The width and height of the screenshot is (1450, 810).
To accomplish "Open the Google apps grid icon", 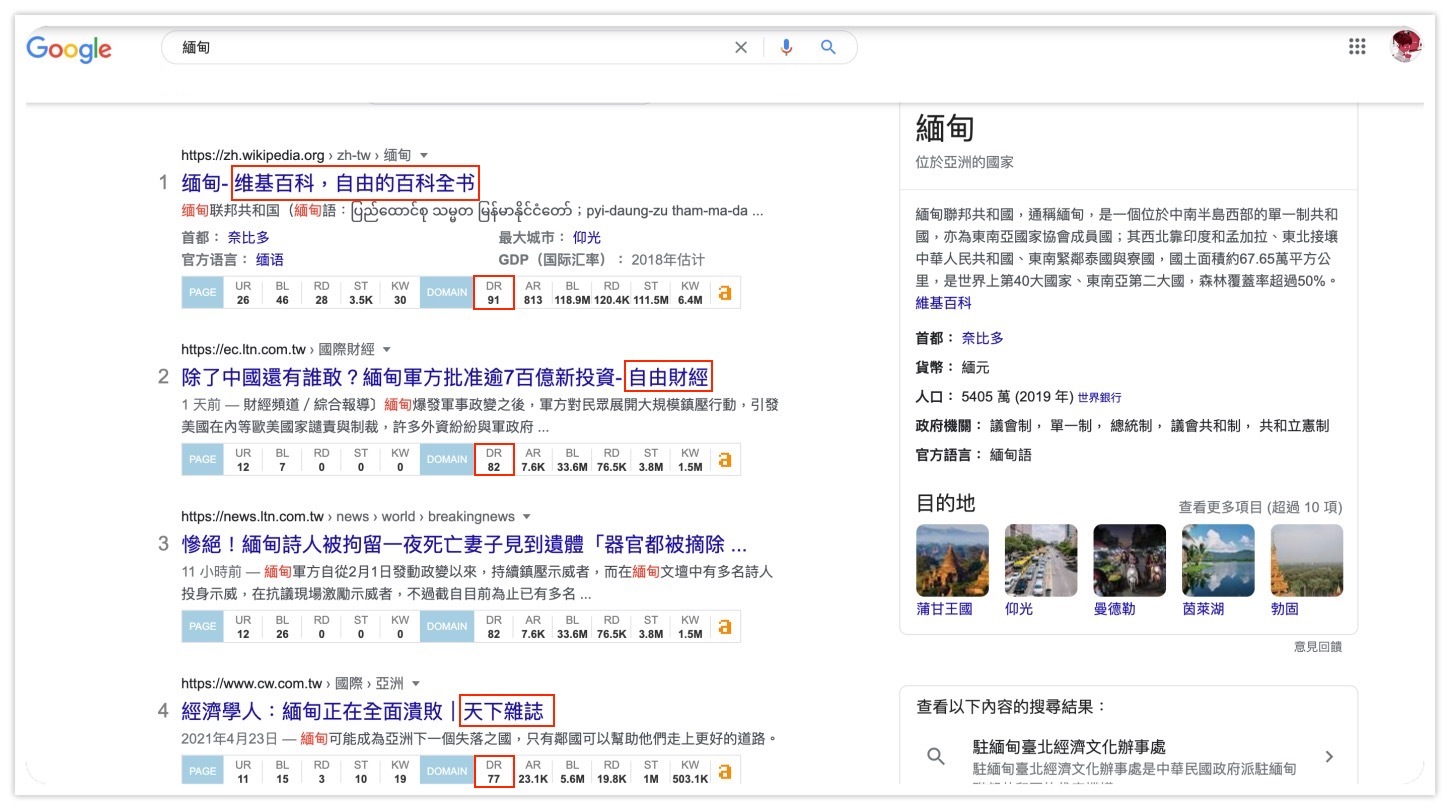I will (1356, 46).
